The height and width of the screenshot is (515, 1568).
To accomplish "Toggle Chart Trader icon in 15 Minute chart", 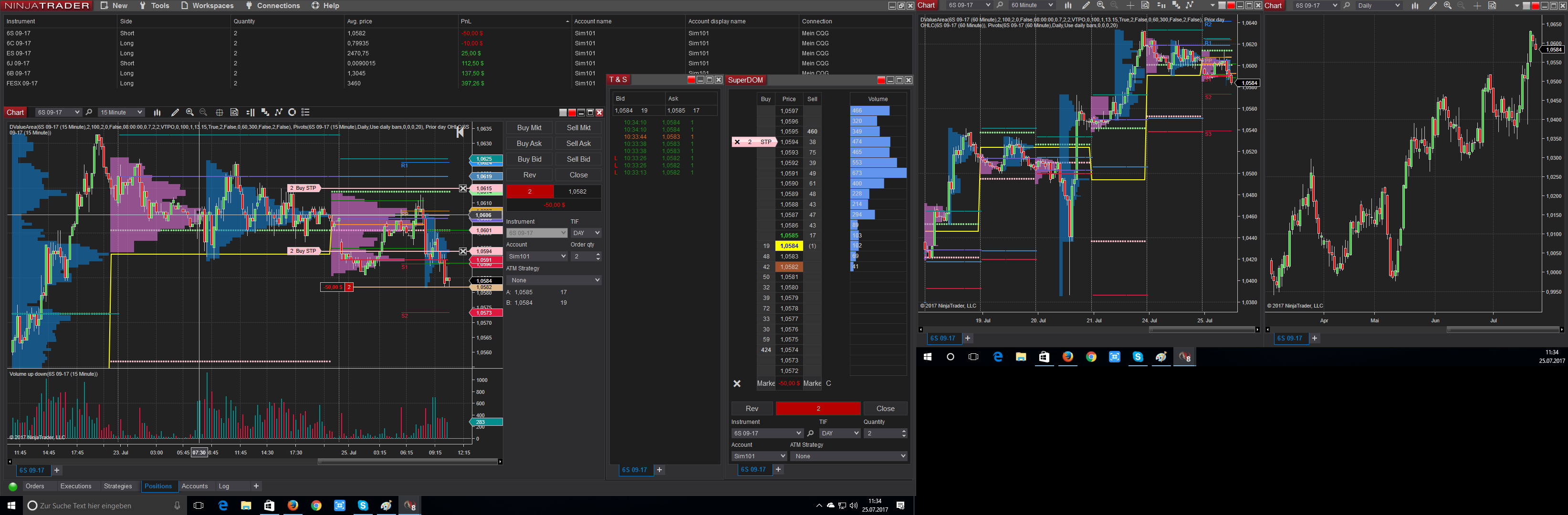I will pyautogui.click(x=250, y=113).
